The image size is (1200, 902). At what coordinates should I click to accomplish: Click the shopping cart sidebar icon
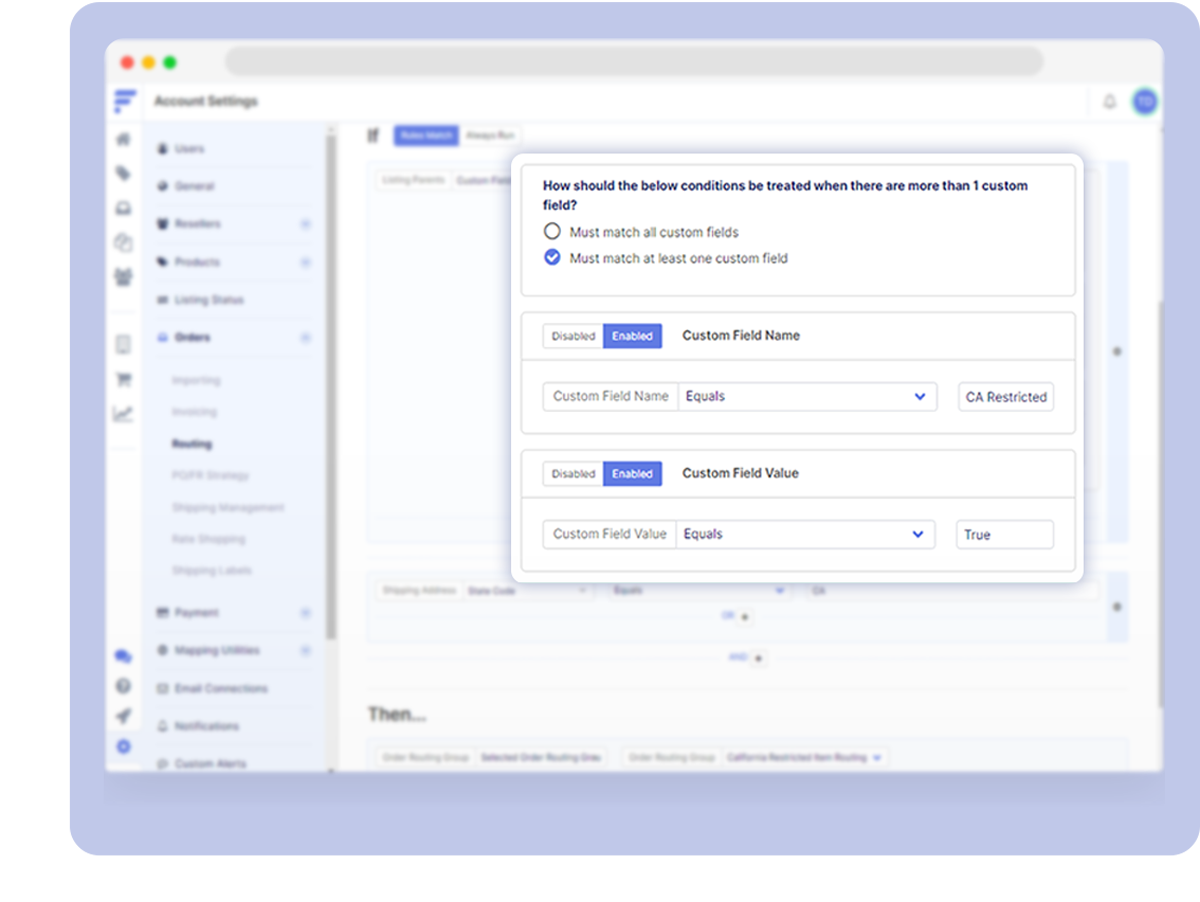(123, 380)
